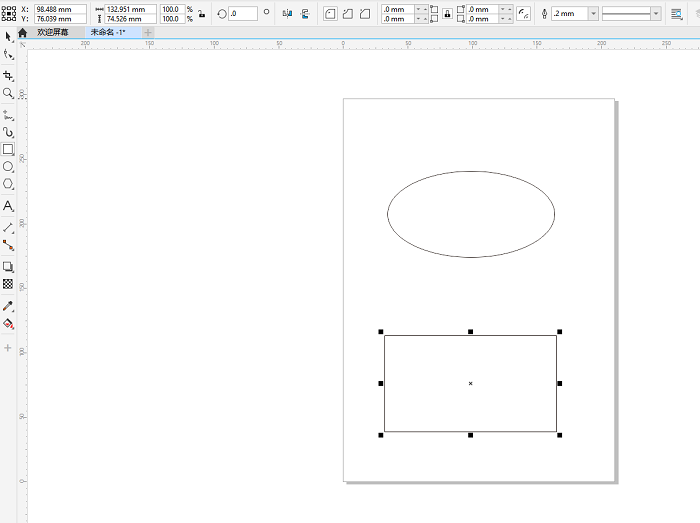This screenshot has height=523, width=700.
Task: Activate the Zoom magnifier tool
Action: (8, 93)
